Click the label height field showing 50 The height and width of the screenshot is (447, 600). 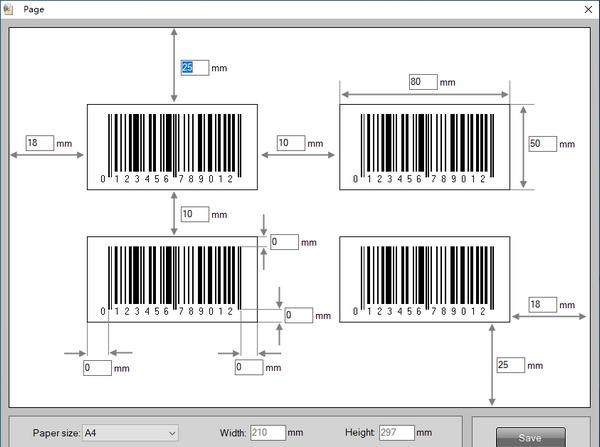[543, 144]
